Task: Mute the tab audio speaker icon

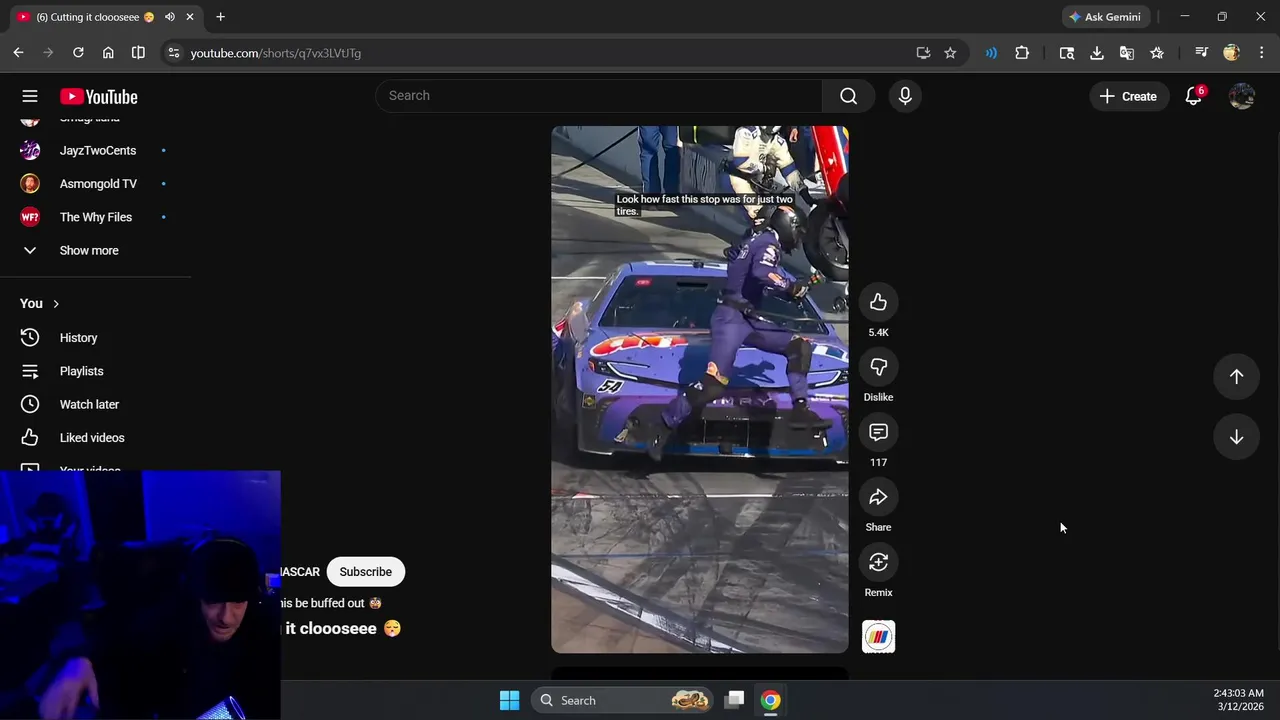Action: point(169,17)
